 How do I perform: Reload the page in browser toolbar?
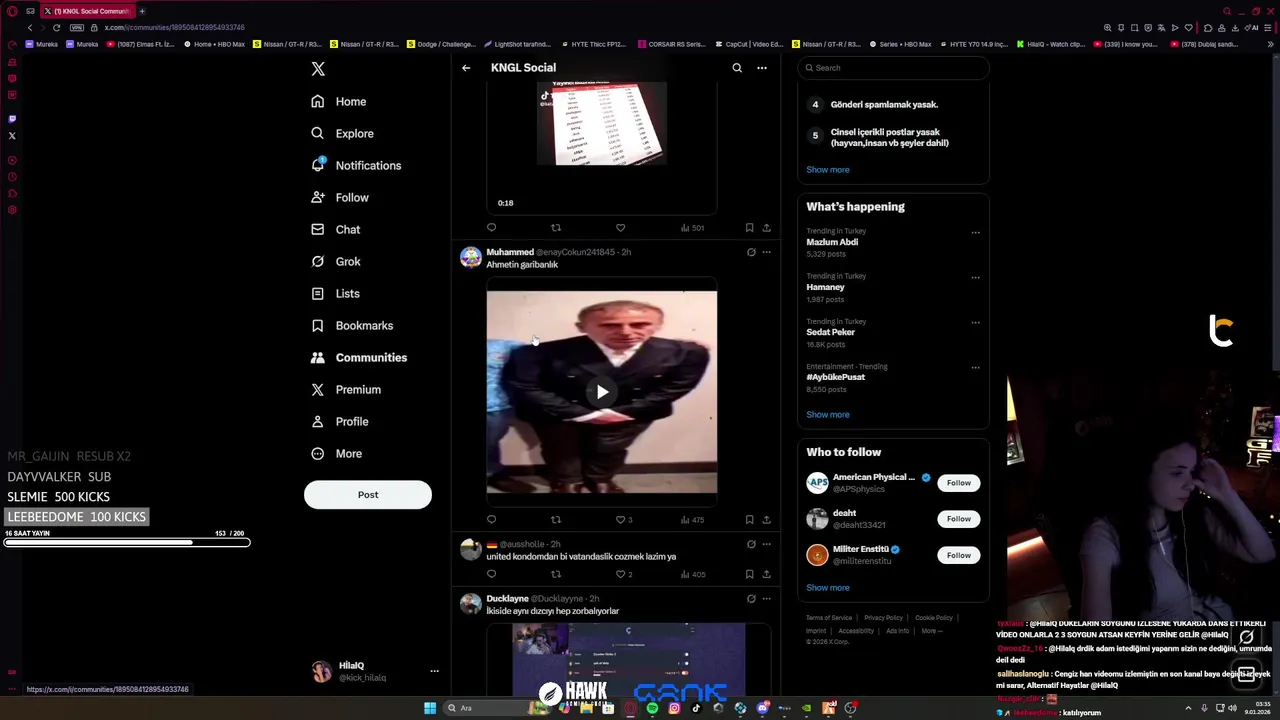pos(56,27)
